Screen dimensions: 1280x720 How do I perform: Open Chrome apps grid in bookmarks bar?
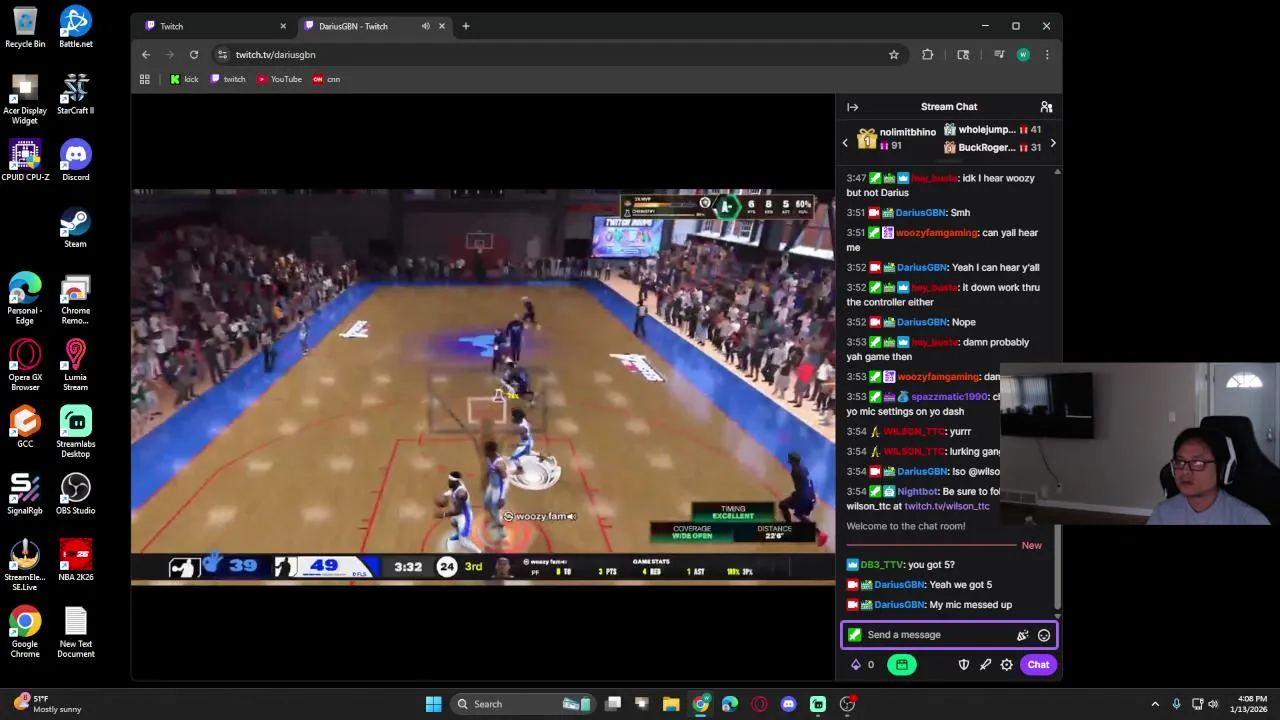[x=145, y=79]
